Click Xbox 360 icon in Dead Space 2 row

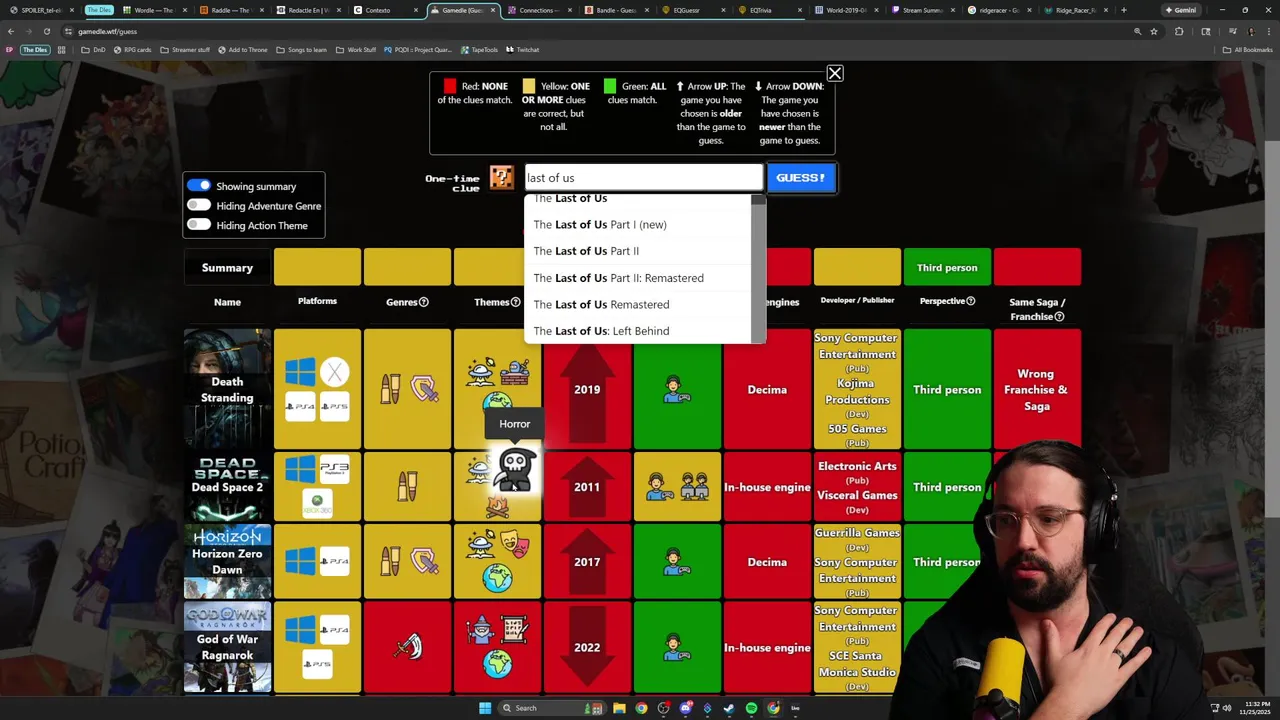click(317, 503)
